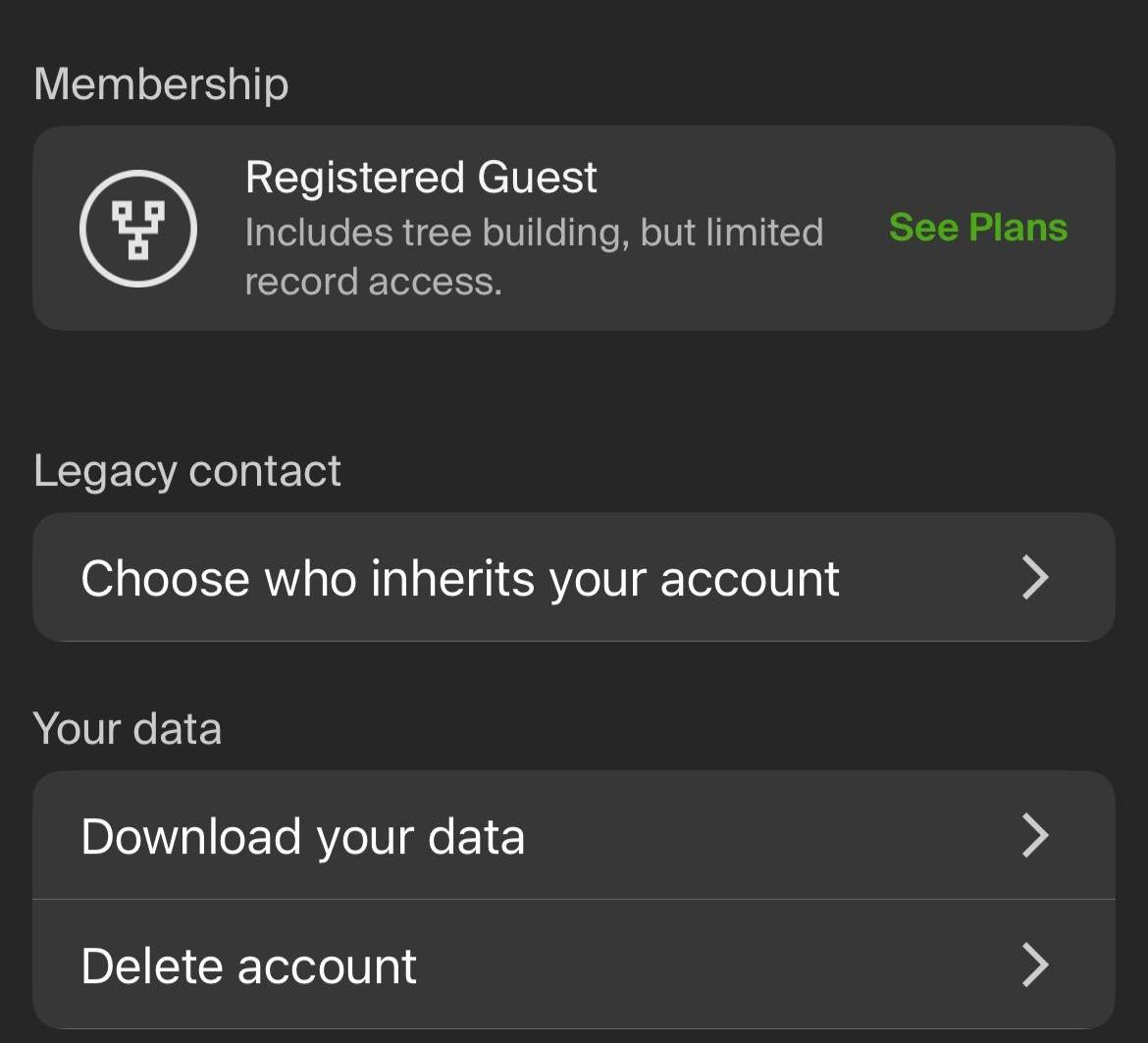This screenshot has height=1043, width=1148.
Task: Click the chevron beside Choose who inherits
Action: click(x=1035, y=577)
